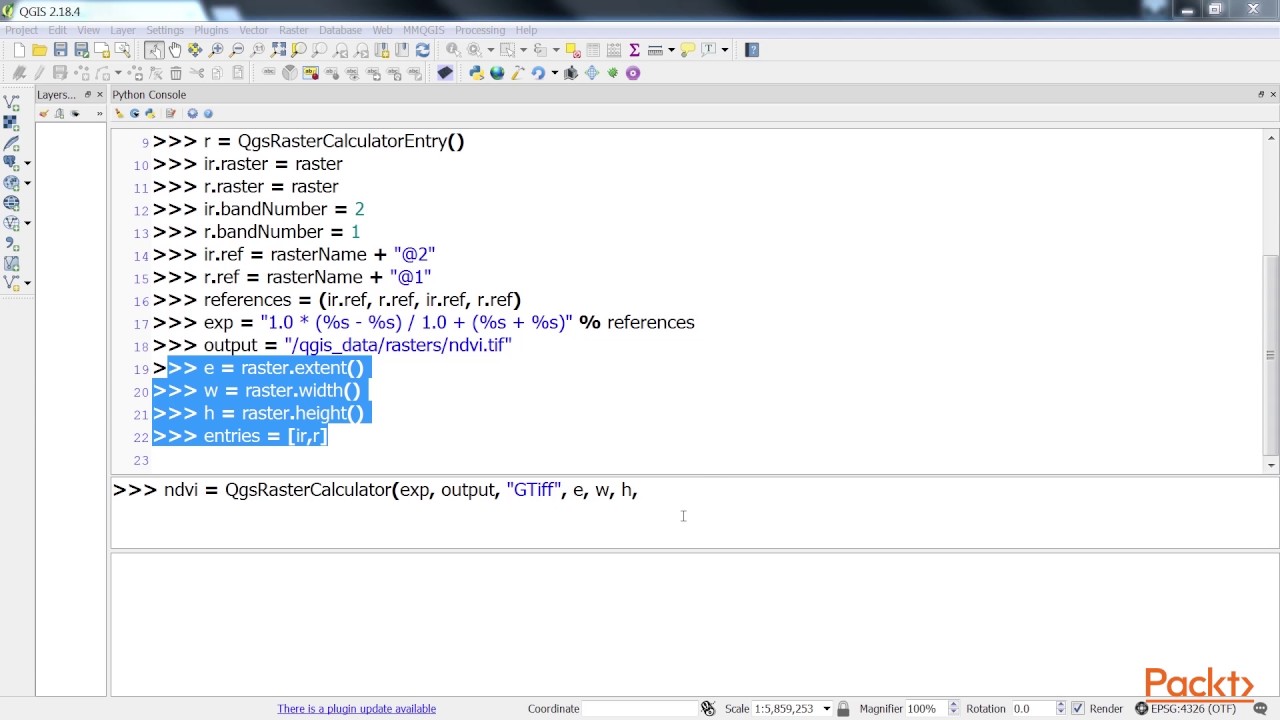1280x720 pixels.
Task: Open the Field Calculator abacus icon
Action: click(x=614, y=50)
